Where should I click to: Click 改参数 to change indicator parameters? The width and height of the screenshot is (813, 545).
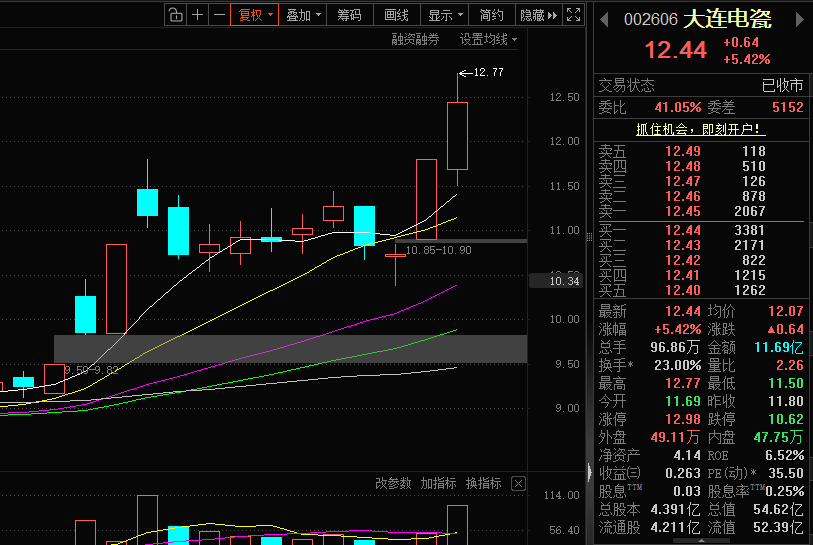point(393,483)
